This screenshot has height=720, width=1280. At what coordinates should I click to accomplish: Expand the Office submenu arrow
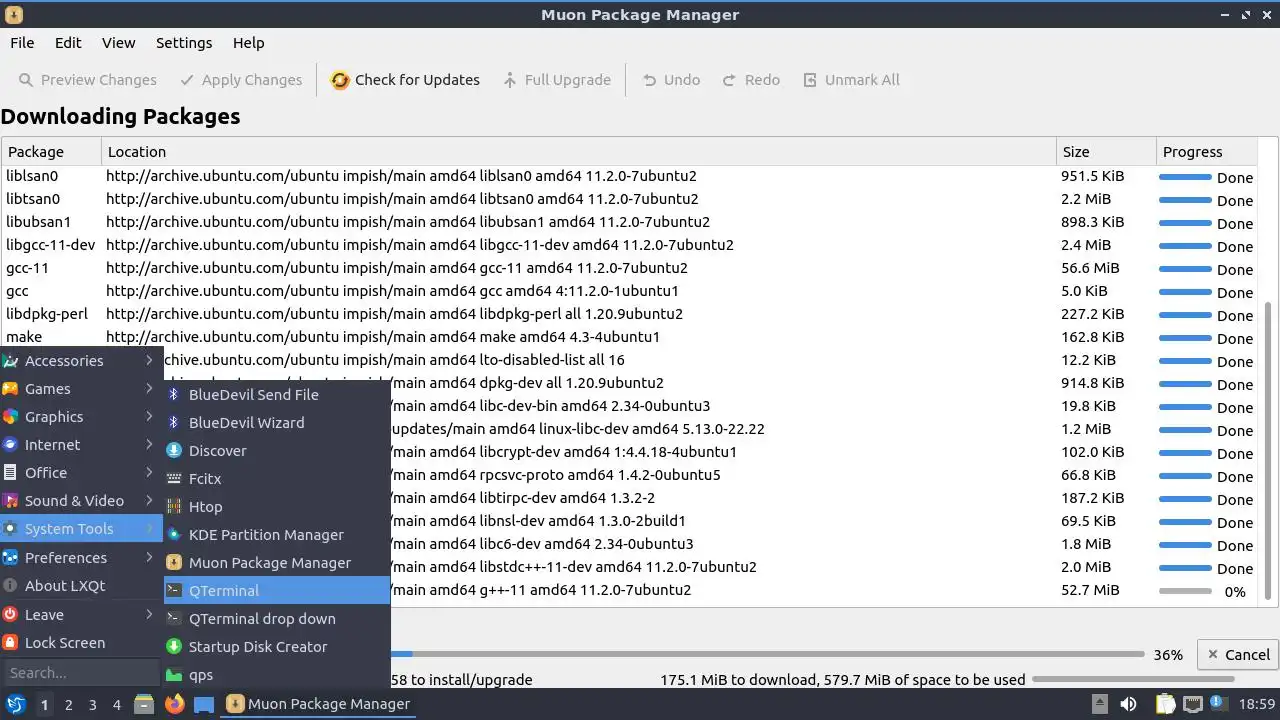[x=149, y=472]
